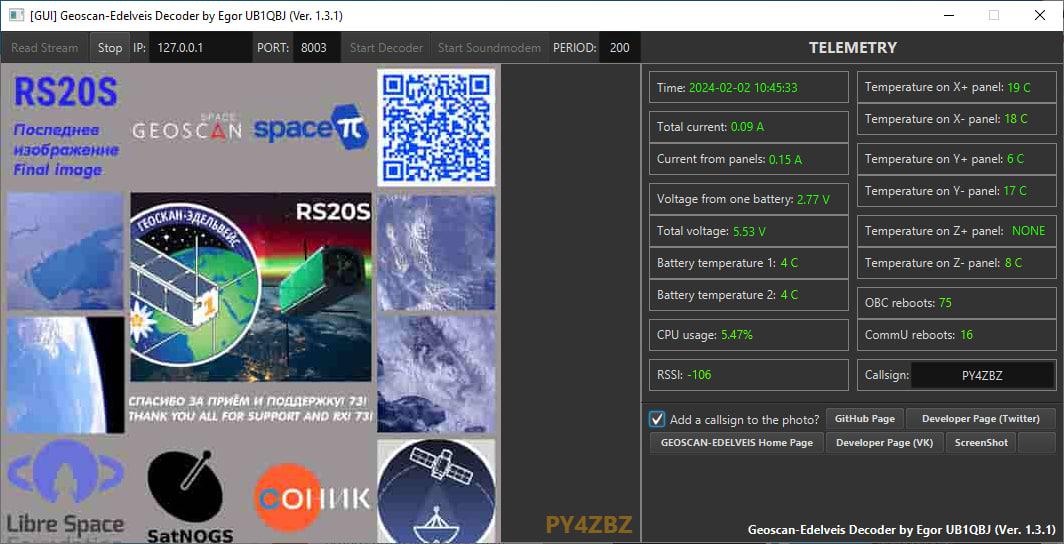Click the Earth horizon photo with black space
This screenshot has height=544, width=1064.
(x=65, y=375)
